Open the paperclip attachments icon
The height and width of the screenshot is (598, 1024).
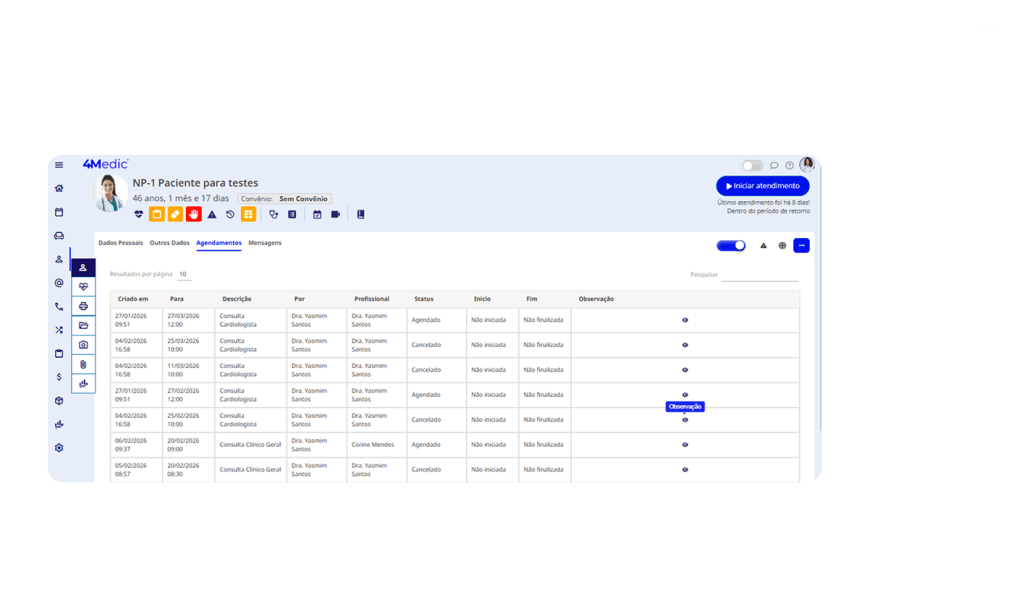pyautogui.click(x=84, y=364)
